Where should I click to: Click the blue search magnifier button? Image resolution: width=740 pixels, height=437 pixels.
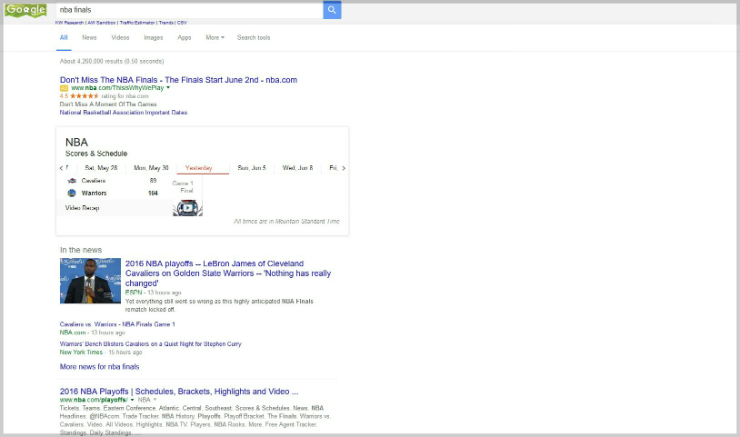point(332,9)
